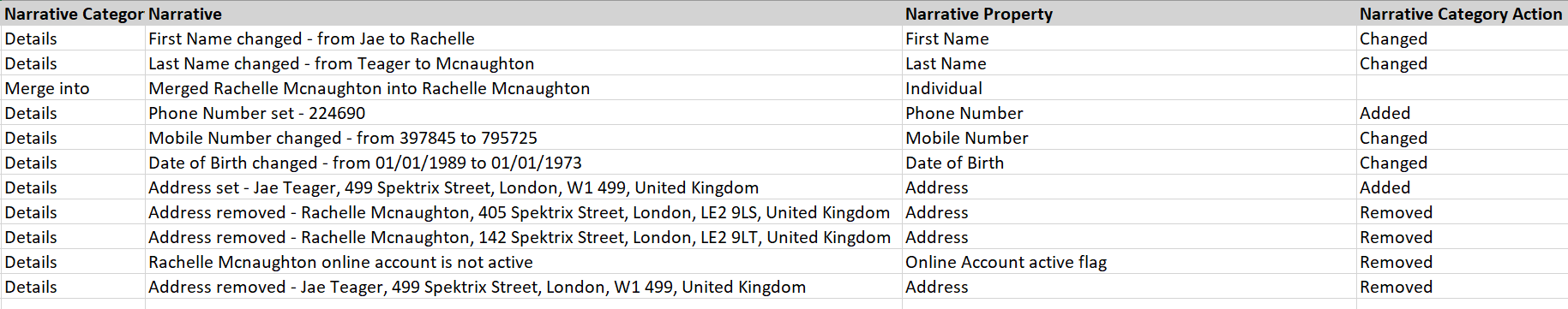Select the Narrative Category Action header
The width and height of the screenshot is (1568, 309).
tap(1462, 14)
